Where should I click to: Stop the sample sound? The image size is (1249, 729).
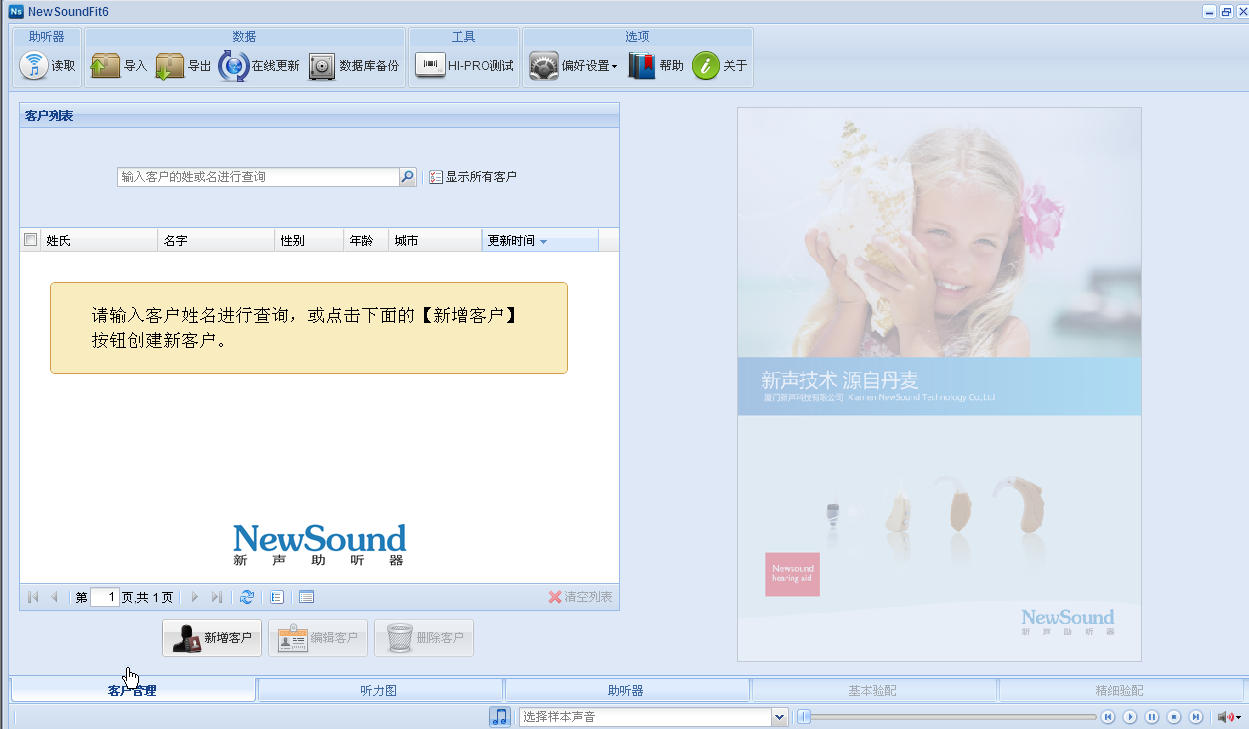pos(1174,717)
